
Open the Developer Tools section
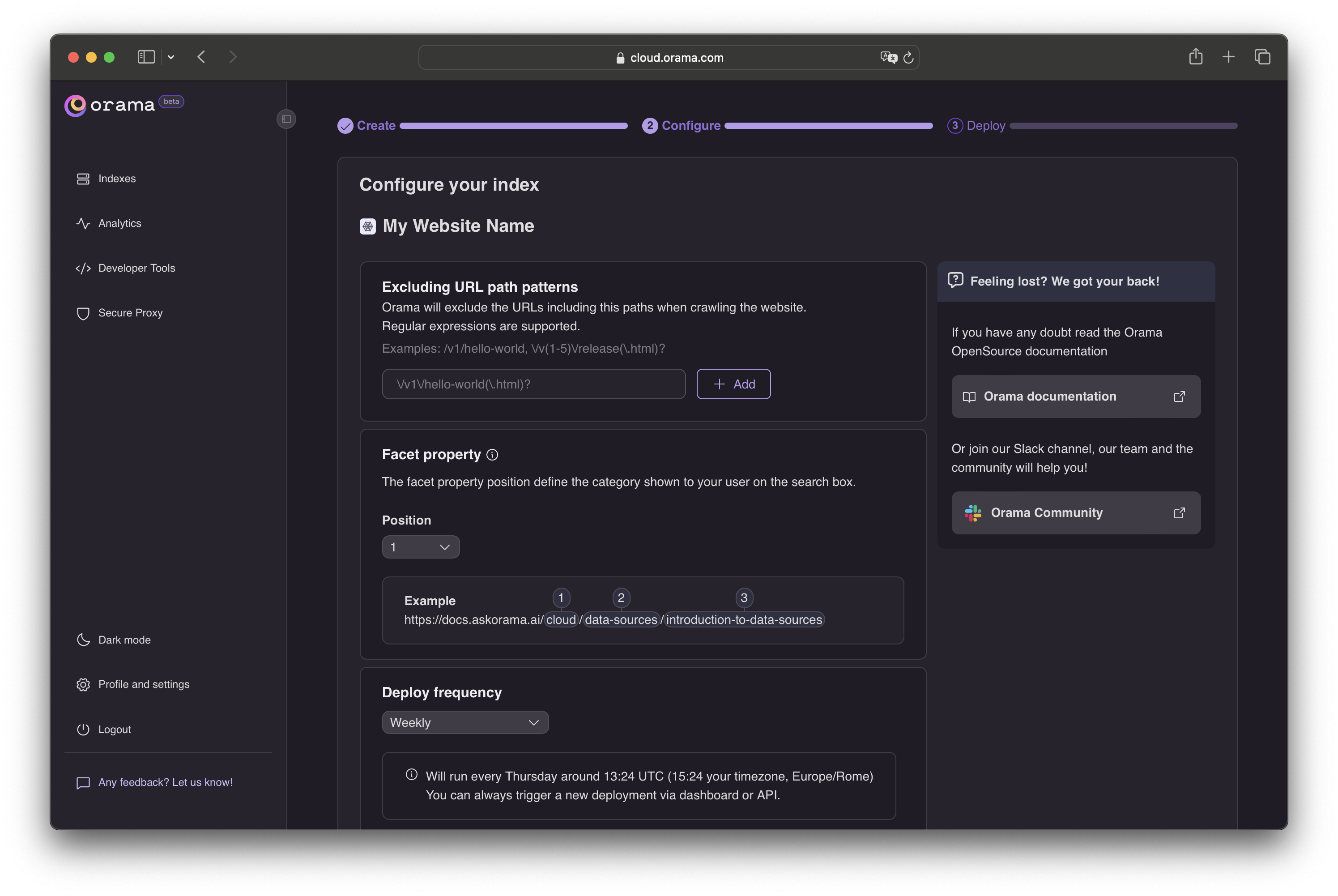click(x=137, y=268)
